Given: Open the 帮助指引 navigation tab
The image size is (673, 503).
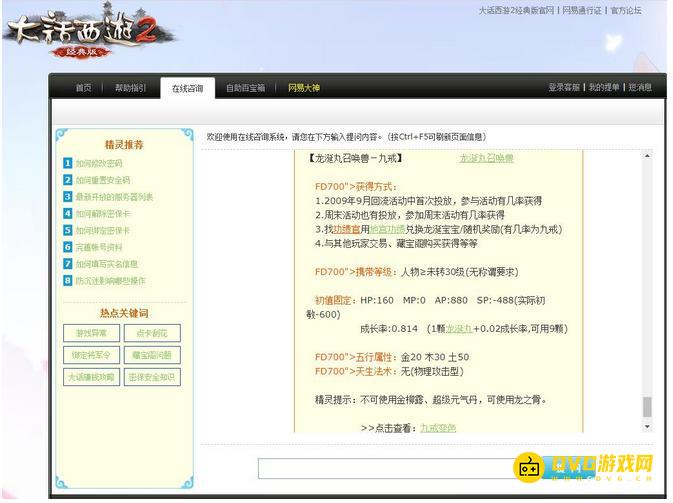Looking at the screenshot, I should (x=130, y=88).
